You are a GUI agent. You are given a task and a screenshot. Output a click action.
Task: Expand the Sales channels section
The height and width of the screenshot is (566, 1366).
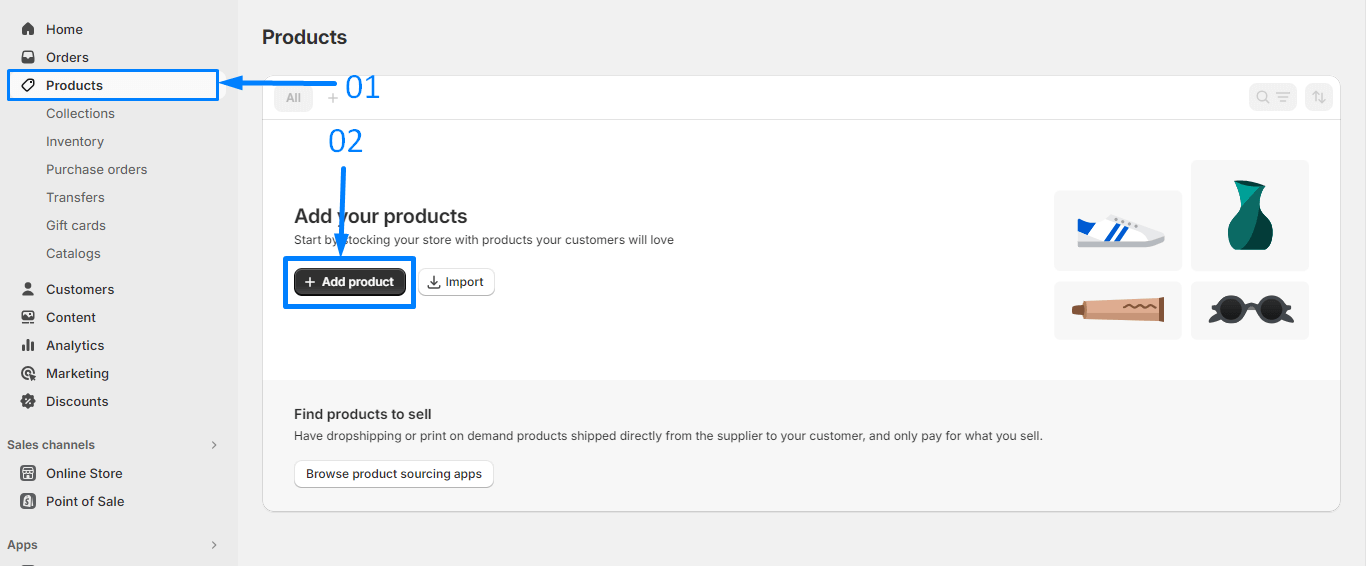(213, 445)
